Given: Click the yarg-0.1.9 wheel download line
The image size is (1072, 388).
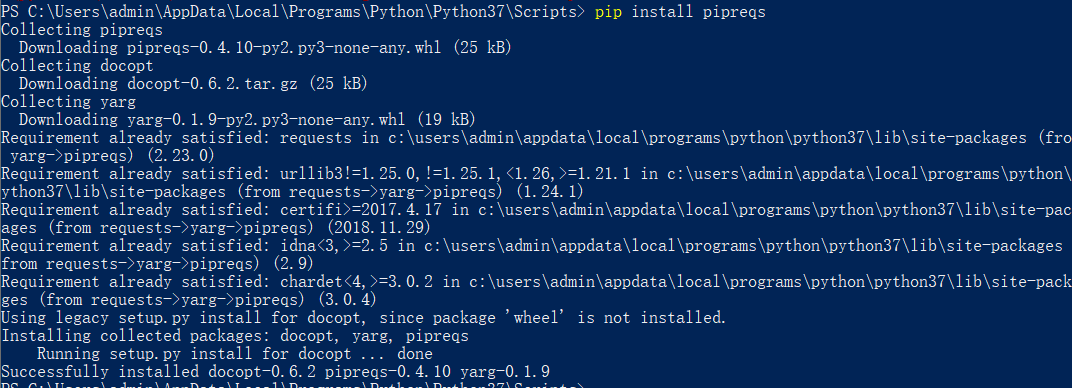Looking at the screenshot, I should pos(247,120).
